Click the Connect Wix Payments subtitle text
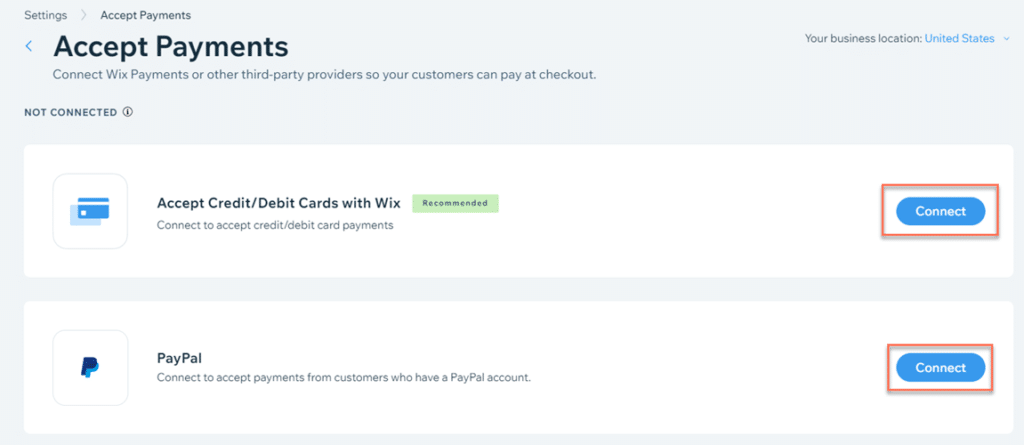Screen dimensions: 1024x445 (324, 75)
